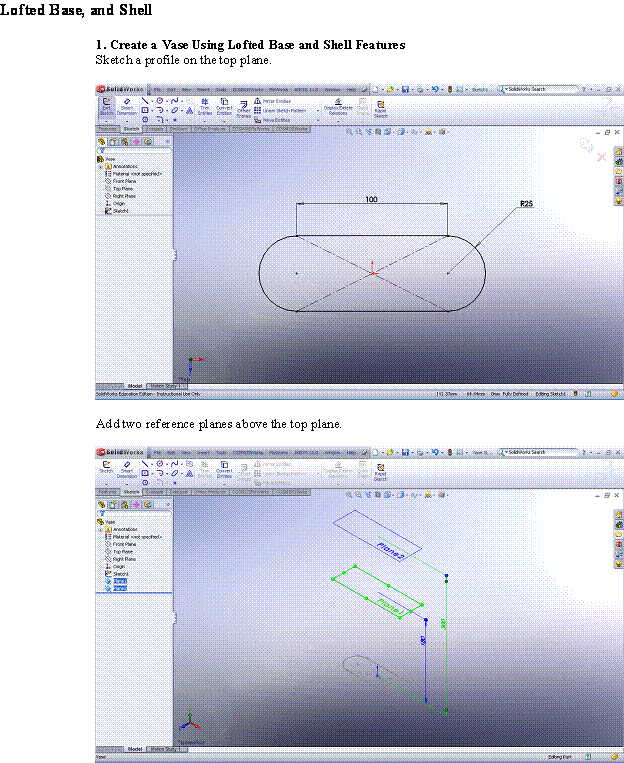Click Section View icon in upper window's view toolbar
The height and width of the screenshot is (763, 624).
(x=378, y=132)
